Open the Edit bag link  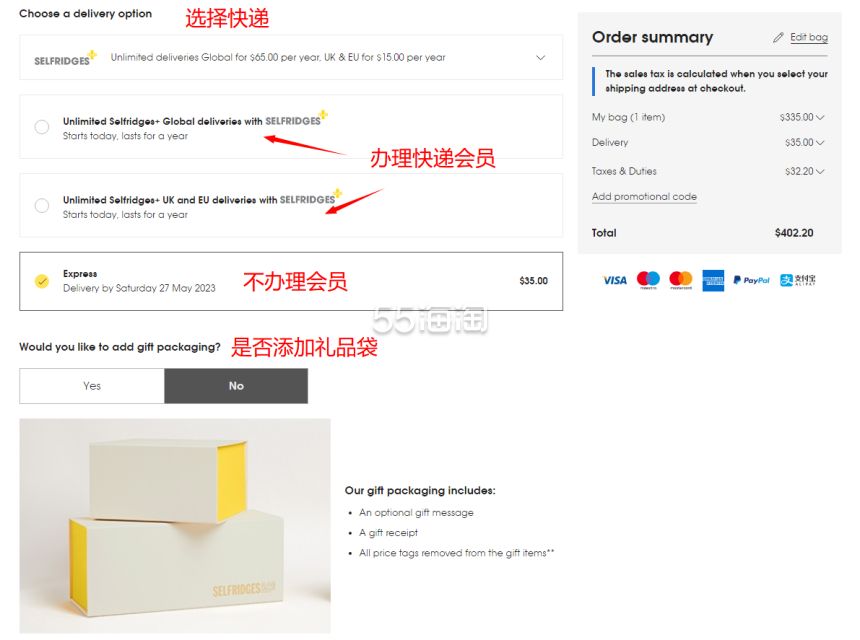(x=809, y=37)
